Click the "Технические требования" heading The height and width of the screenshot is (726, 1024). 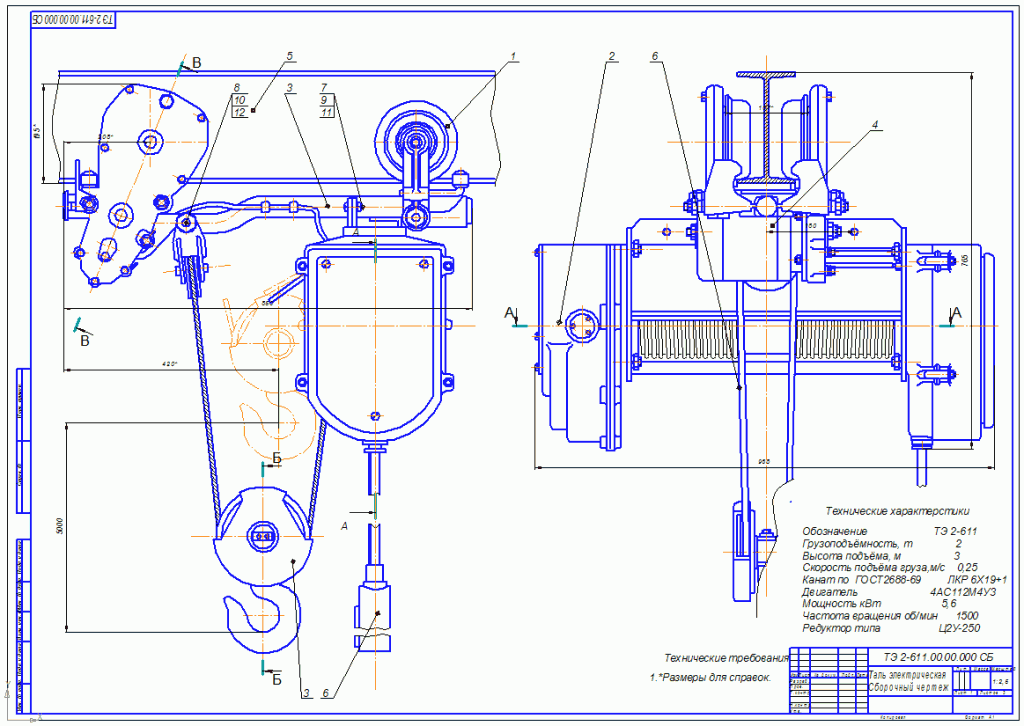pyautogui.click(x=727, y=657)
